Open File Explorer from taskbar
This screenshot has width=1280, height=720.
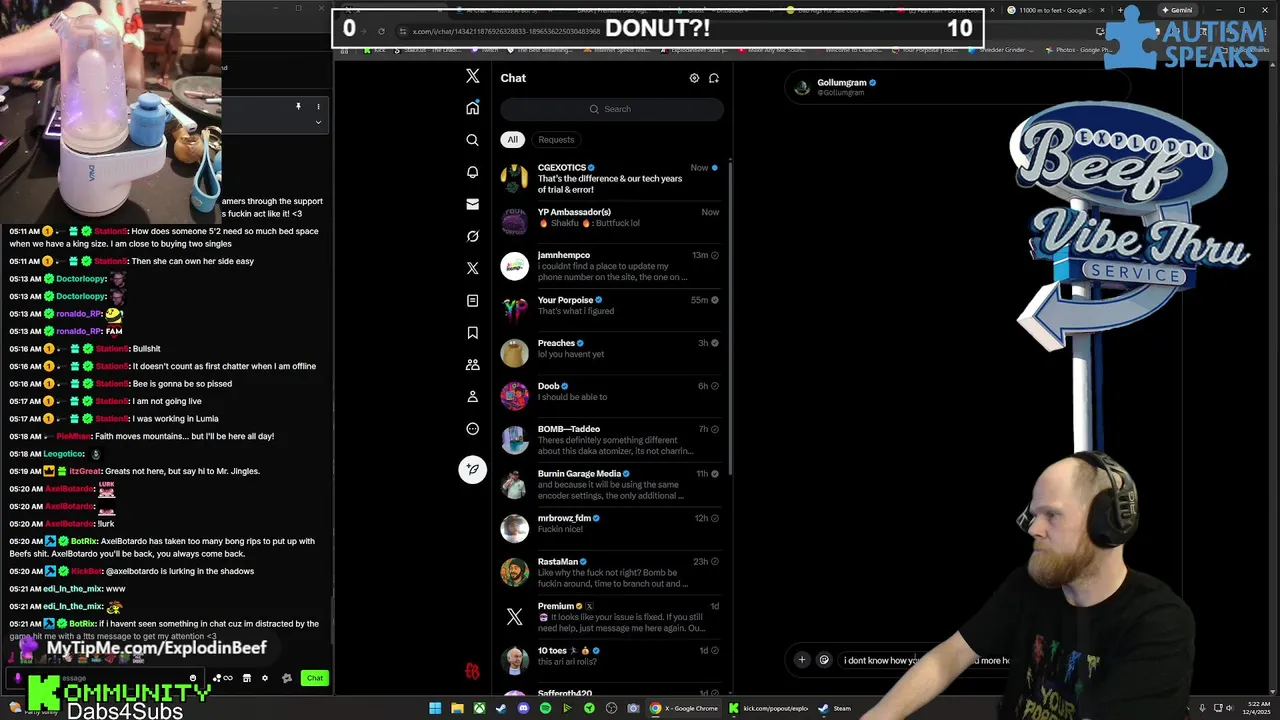[457, 708]
